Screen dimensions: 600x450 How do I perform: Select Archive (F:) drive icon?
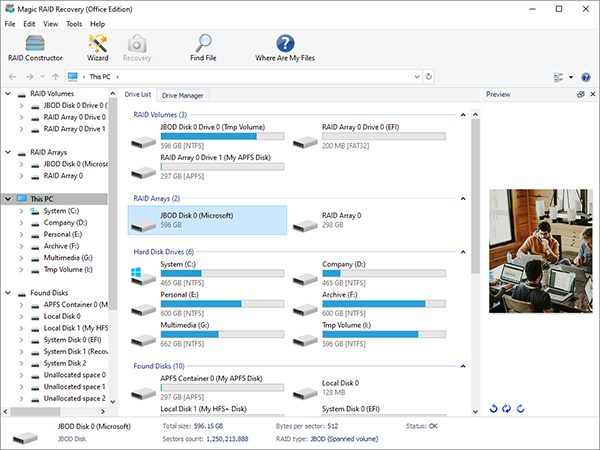pyautogui.click(x=305, y=310)
